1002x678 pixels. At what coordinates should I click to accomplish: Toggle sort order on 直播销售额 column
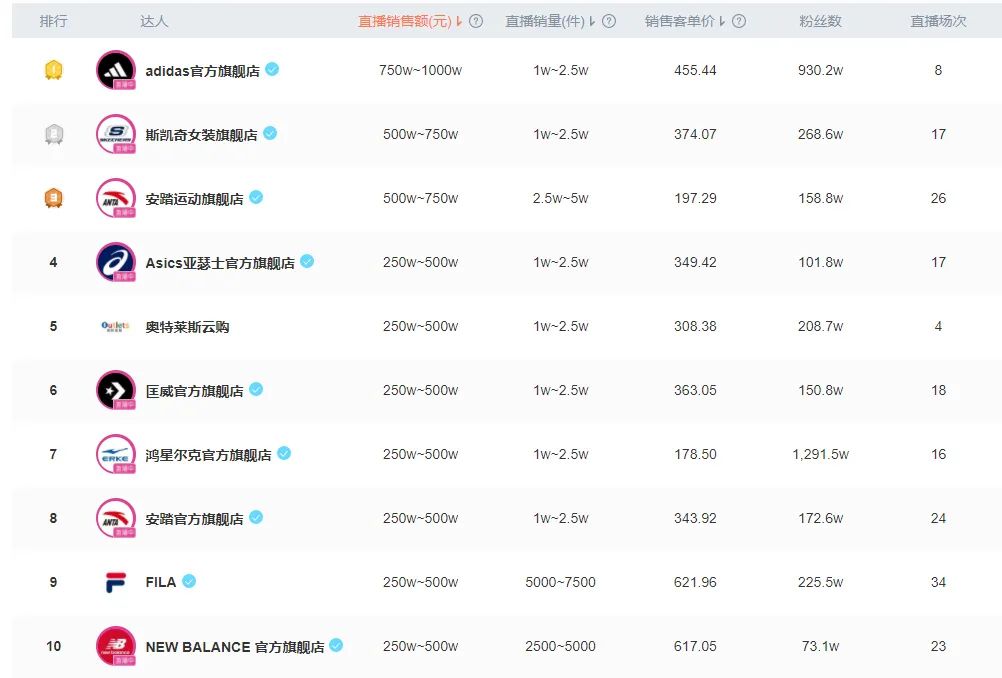click(459, 18)
